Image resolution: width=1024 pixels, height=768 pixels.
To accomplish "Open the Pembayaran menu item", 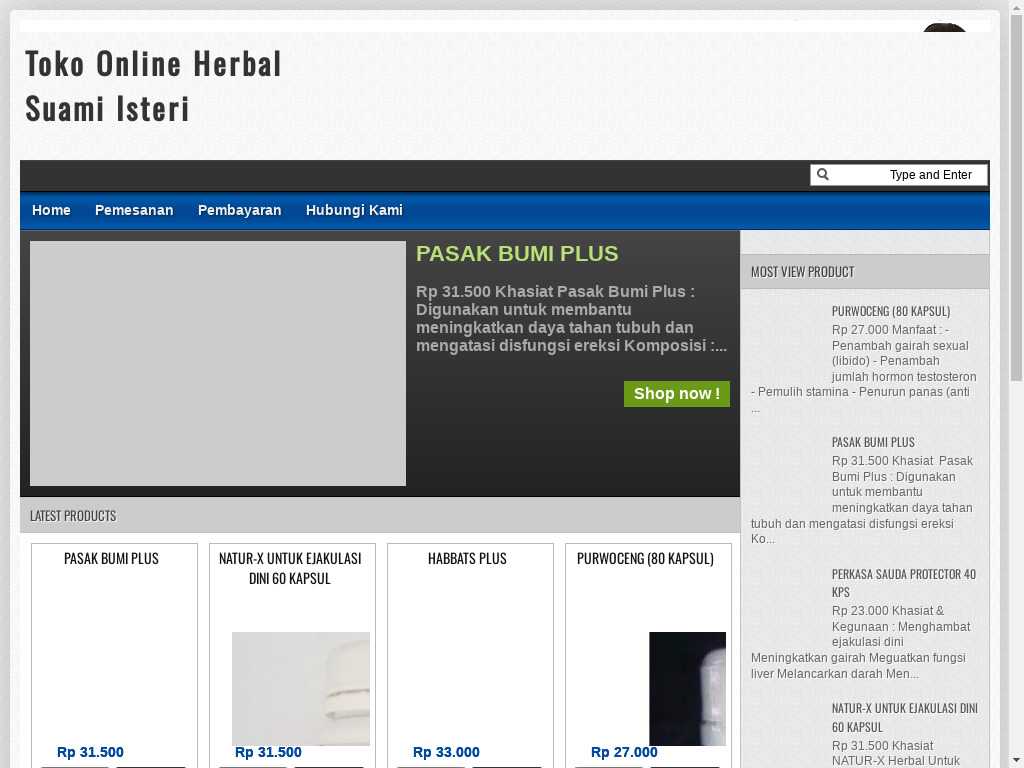I will 240,210.
